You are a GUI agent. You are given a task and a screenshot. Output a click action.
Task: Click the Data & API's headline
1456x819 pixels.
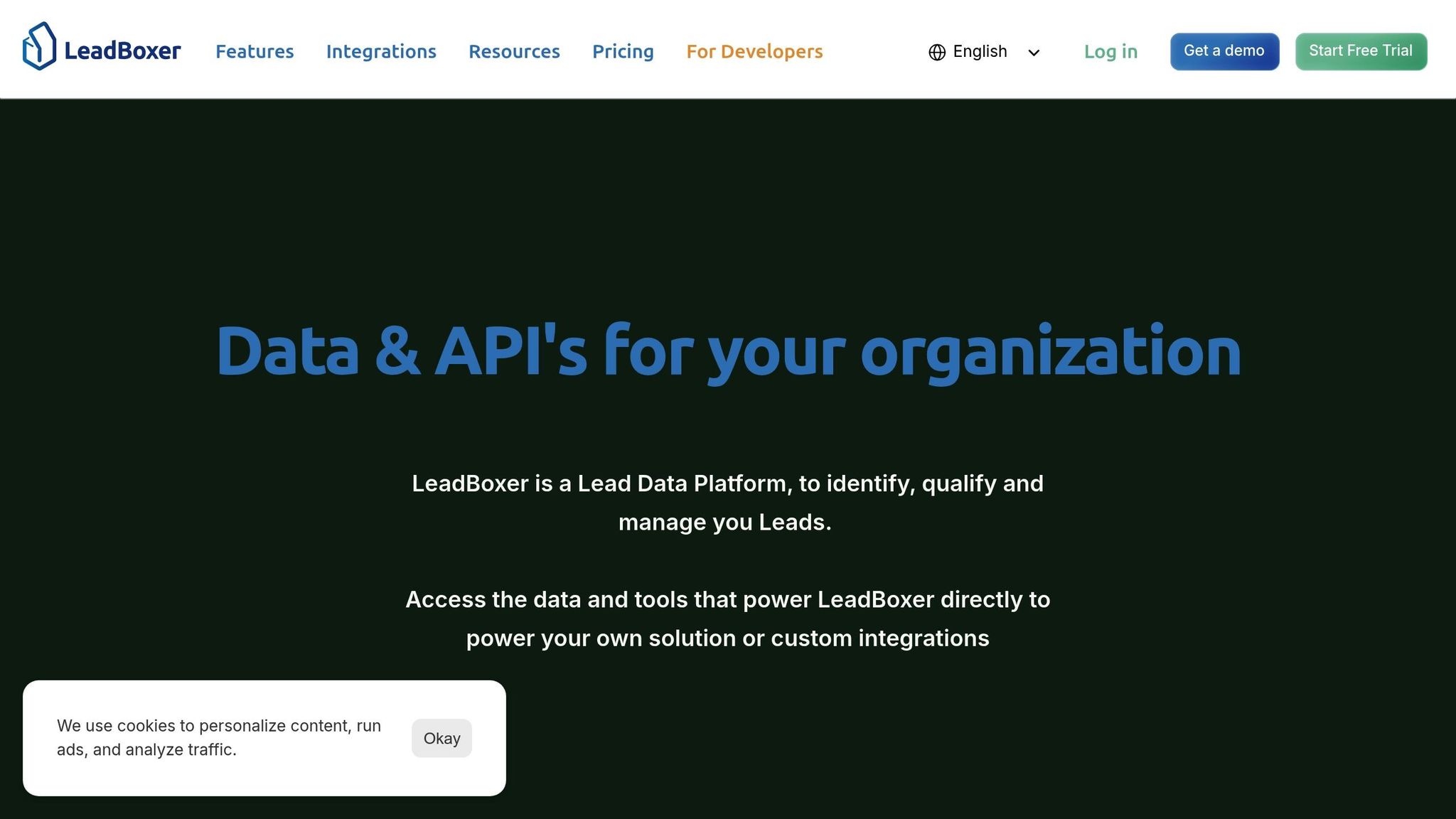(x=728, y=348)
